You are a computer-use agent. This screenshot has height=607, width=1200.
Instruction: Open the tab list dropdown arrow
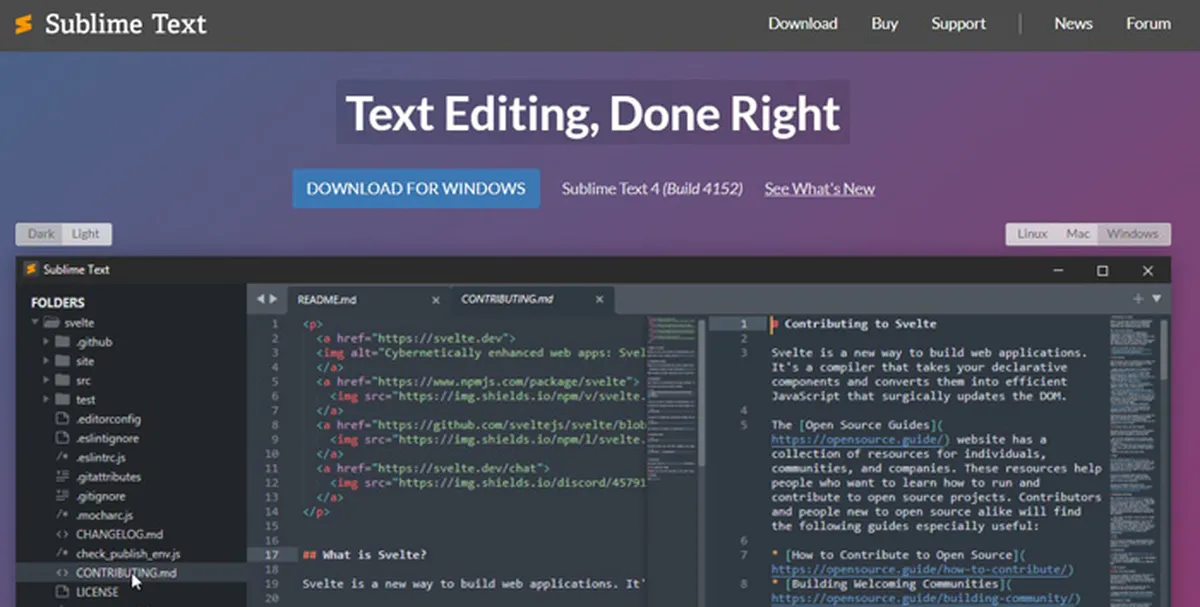1157,299
